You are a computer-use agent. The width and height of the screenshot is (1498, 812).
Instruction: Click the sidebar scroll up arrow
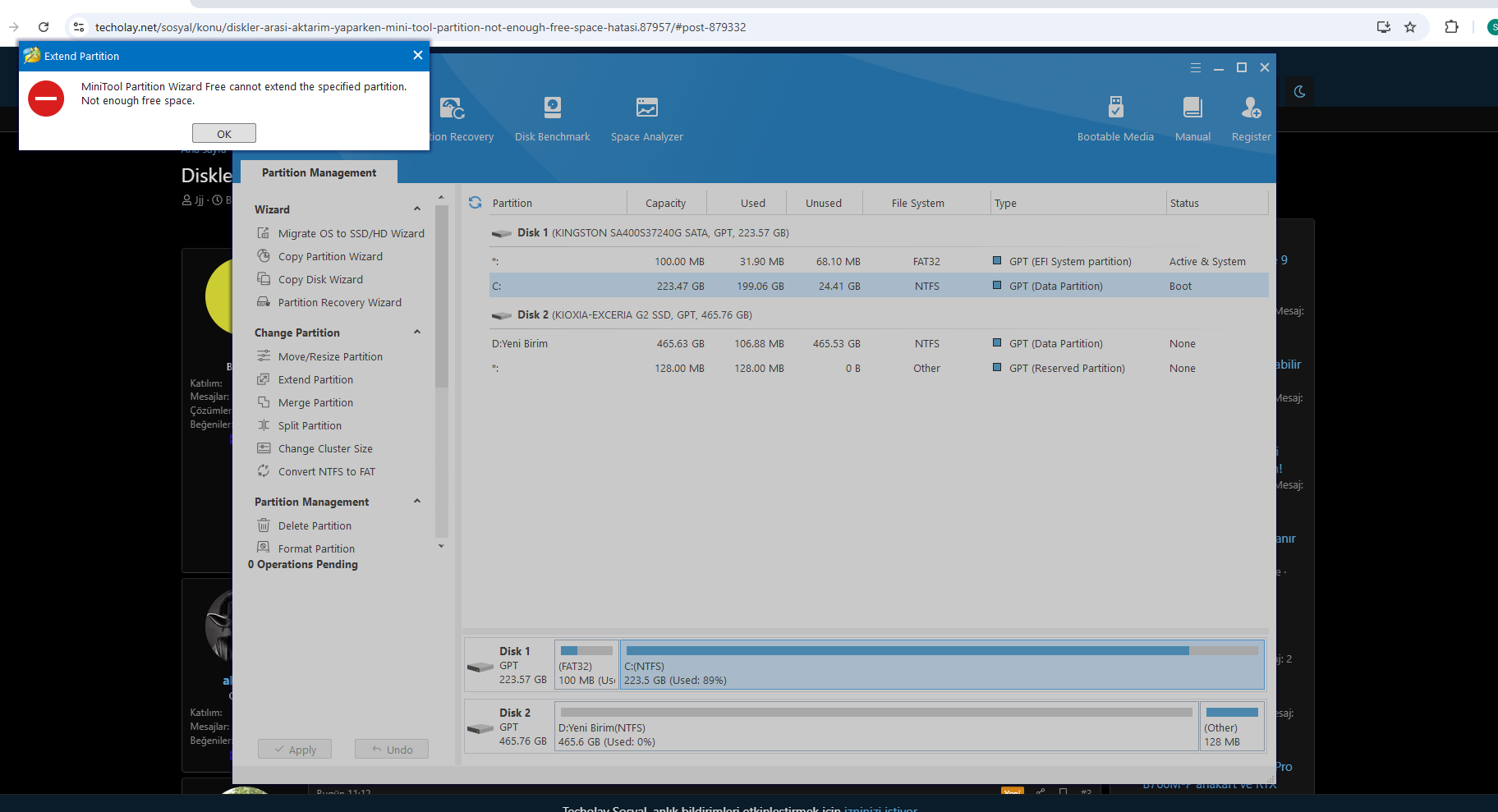tap(441, 198)
